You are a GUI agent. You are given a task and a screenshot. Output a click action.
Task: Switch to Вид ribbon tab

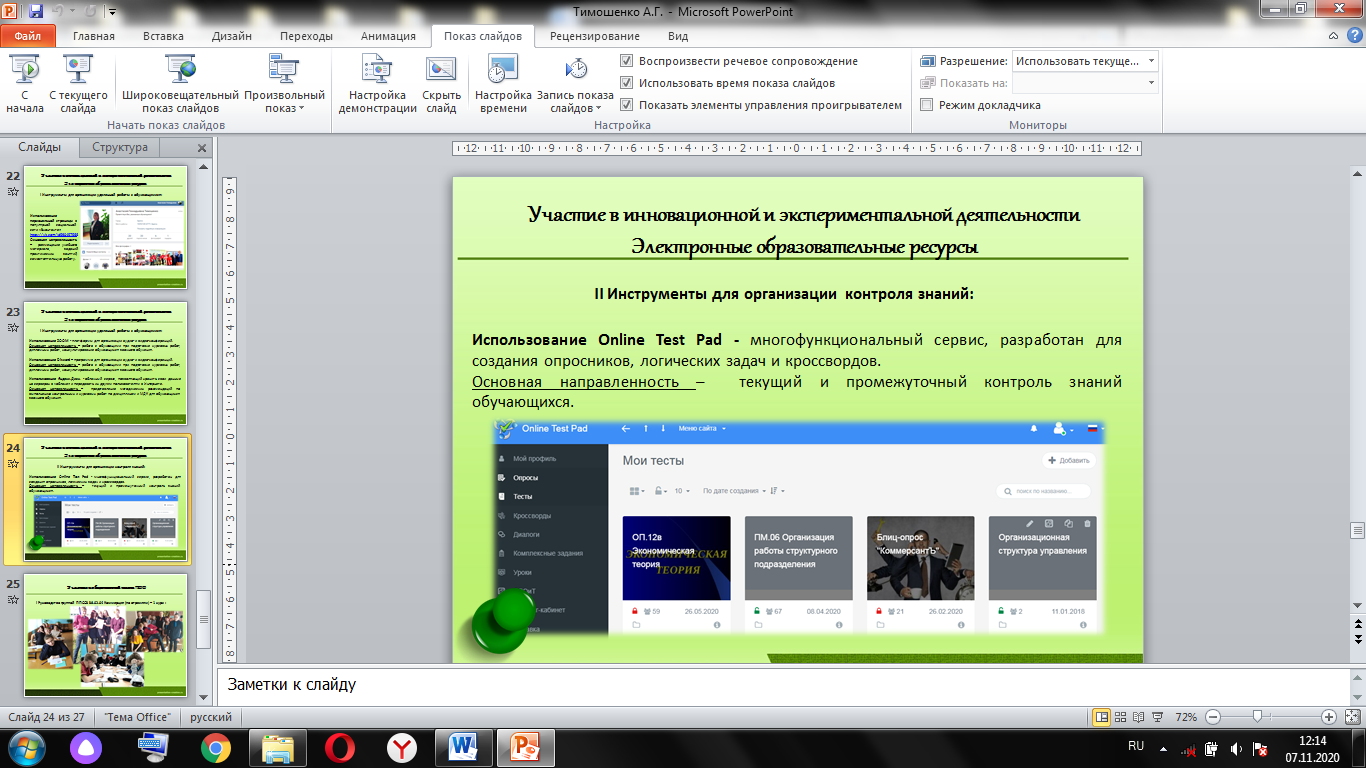click(x=678, y=36)
